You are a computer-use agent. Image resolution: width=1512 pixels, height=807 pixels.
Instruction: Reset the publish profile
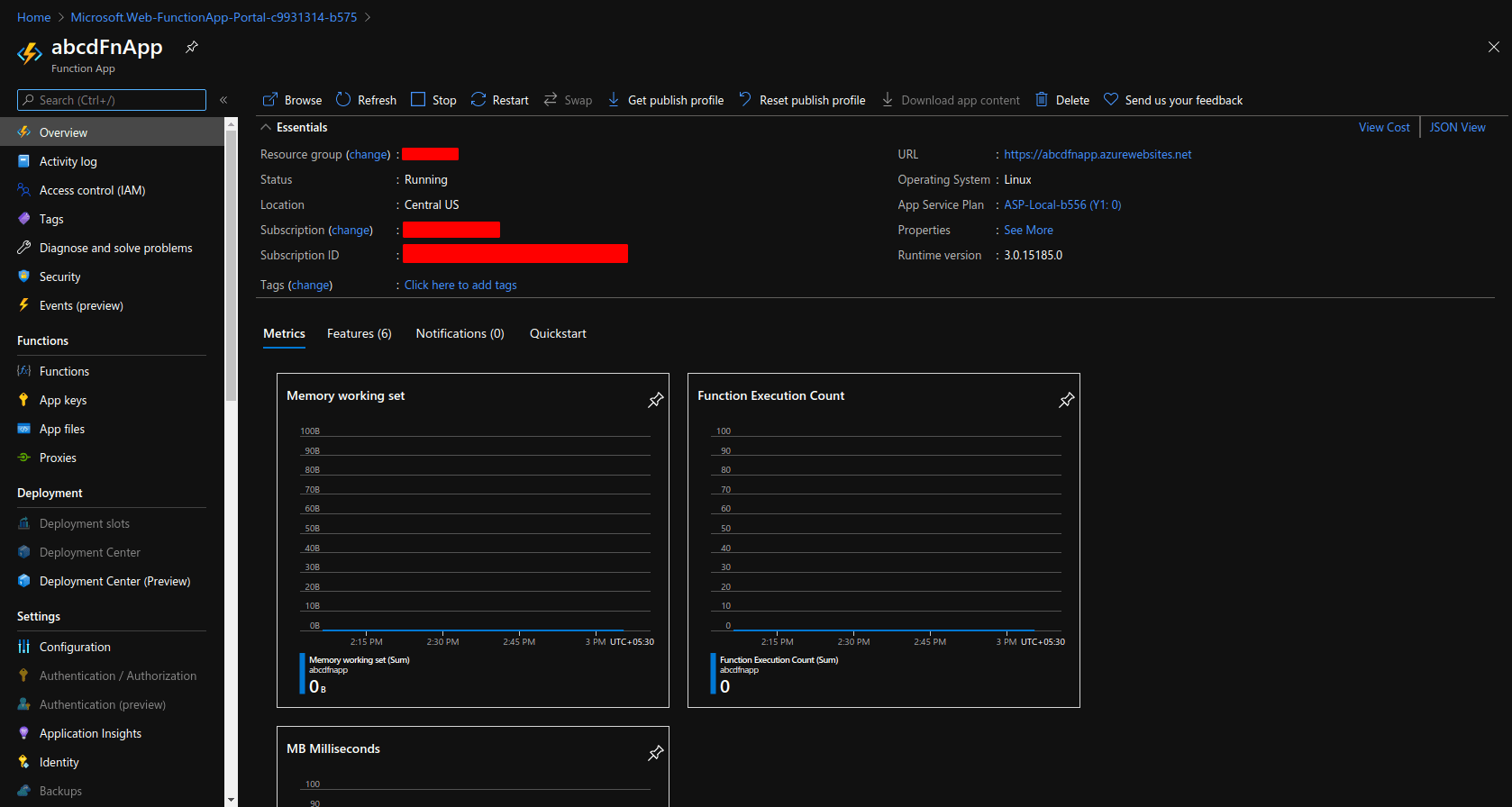pos(802,100)
